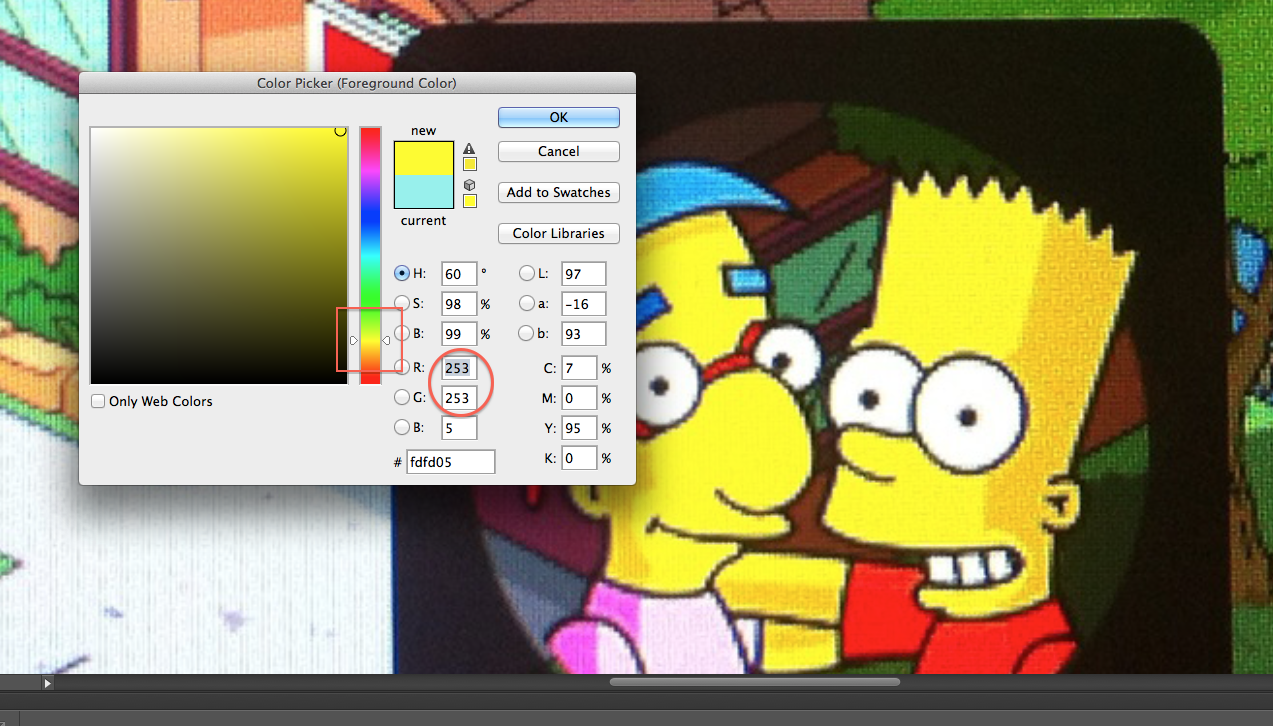Click the G field showing 253
The height and width of the screenshot is (726, 1273).
point(459,398)
